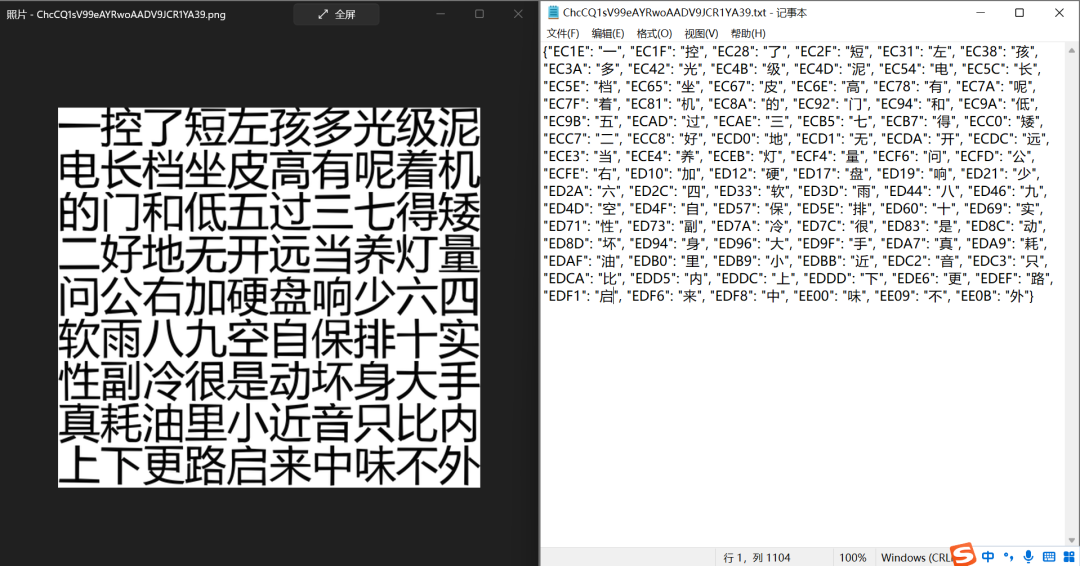Toggle the Chinese/English input mode indicator

point(988,556)
